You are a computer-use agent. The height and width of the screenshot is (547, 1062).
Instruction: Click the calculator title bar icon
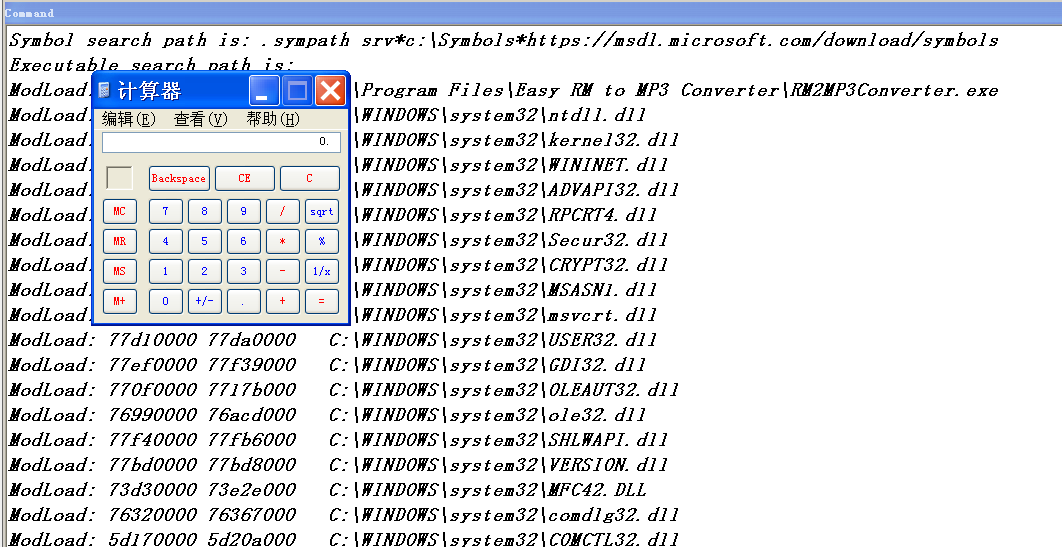[x=104, y=90]
